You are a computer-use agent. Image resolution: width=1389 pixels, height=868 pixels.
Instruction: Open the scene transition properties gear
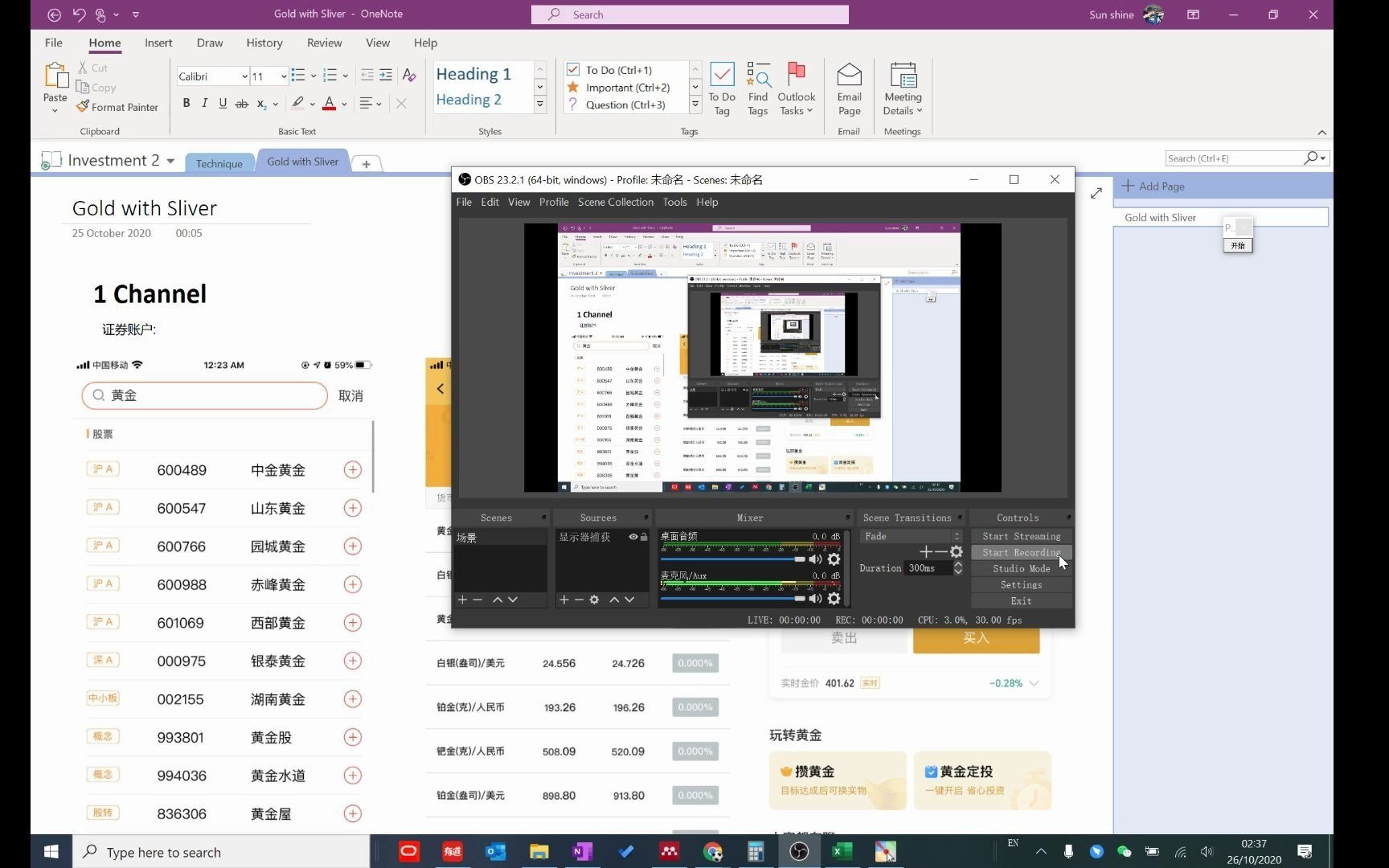[957, 551]
